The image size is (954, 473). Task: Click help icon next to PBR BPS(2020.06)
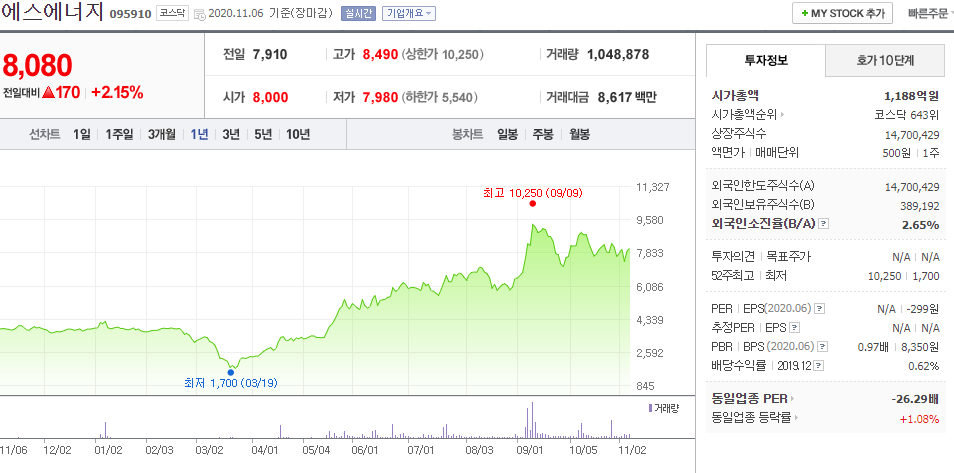click(823, 347)
